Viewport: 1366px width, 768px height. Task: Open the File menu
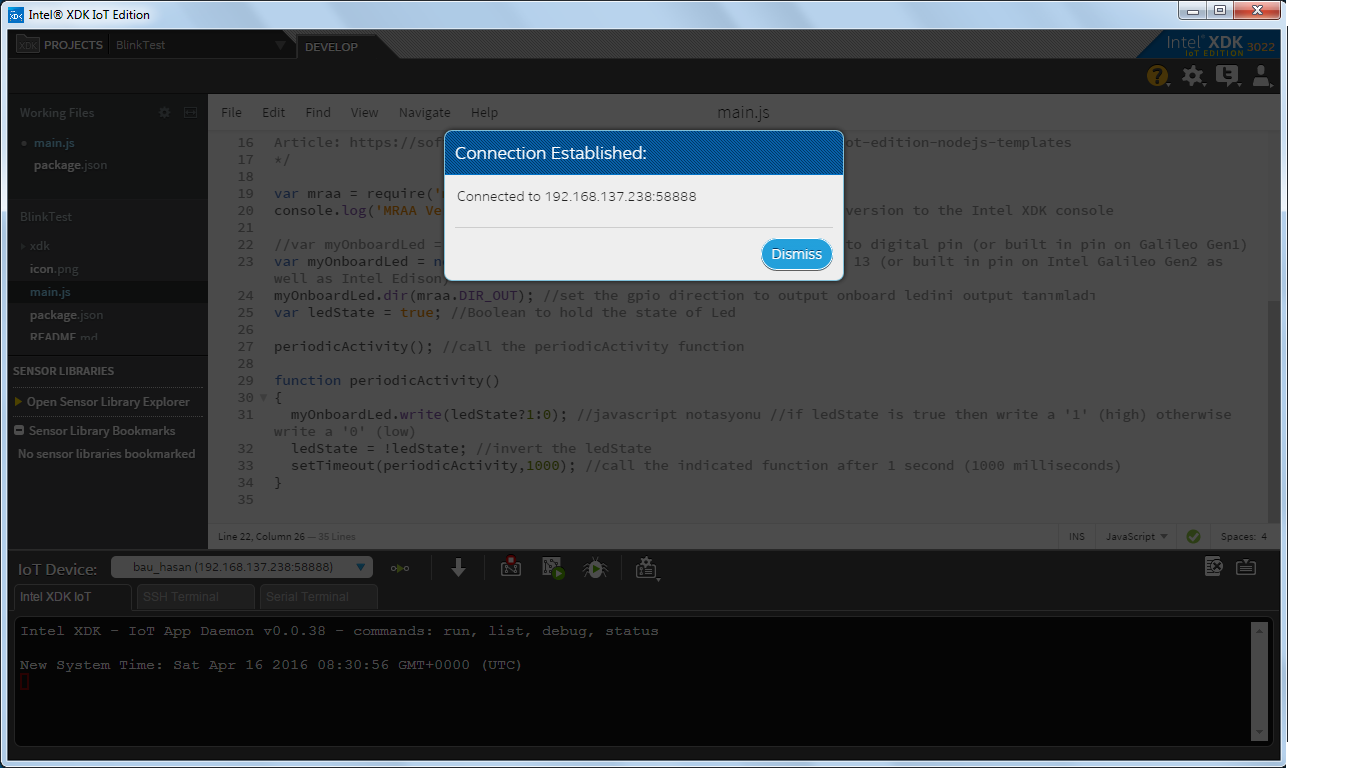231,113
